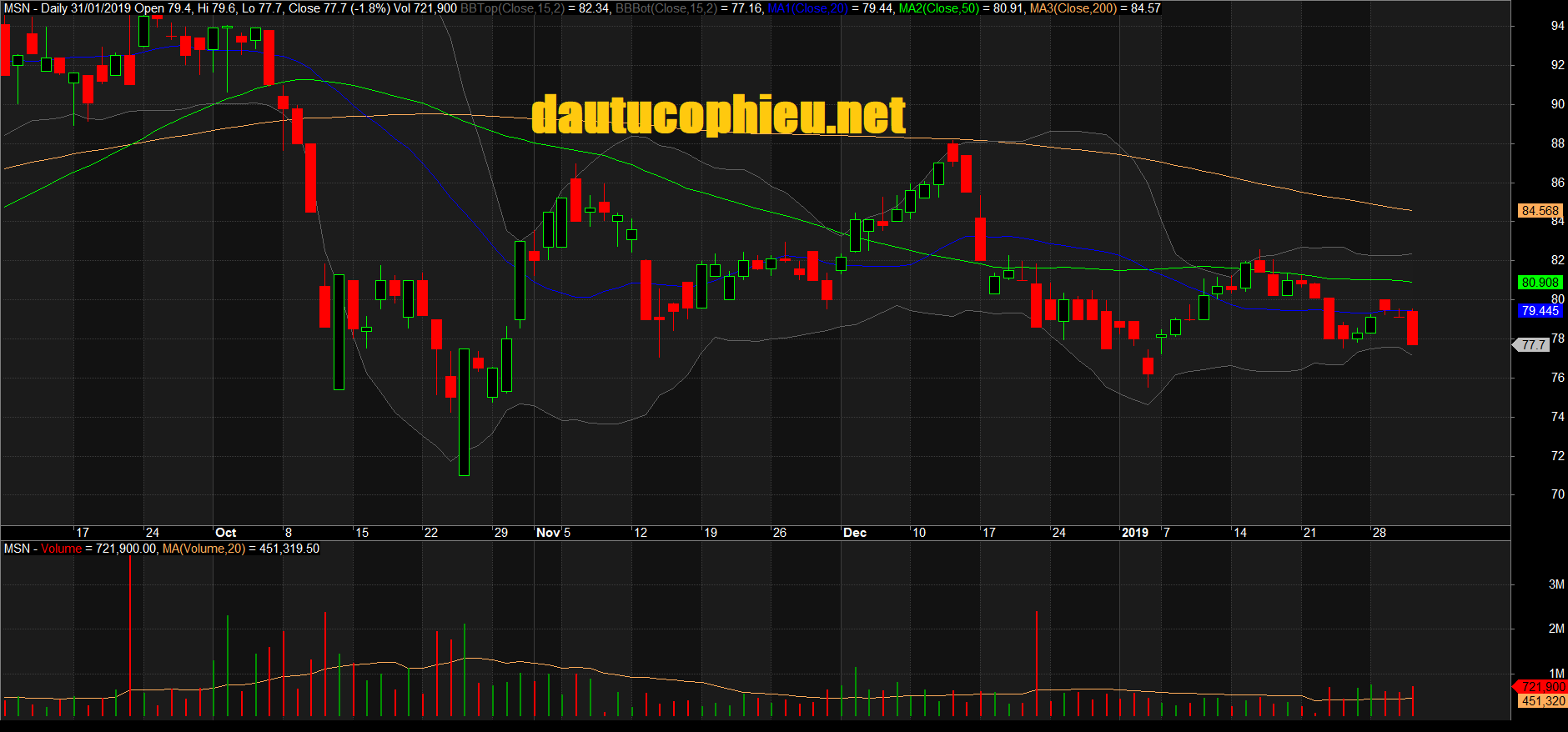Click the orange 451,320 volume average tag
Image resolution: width=1568 pixels, height=732 pixels.
click(1542, 701)
